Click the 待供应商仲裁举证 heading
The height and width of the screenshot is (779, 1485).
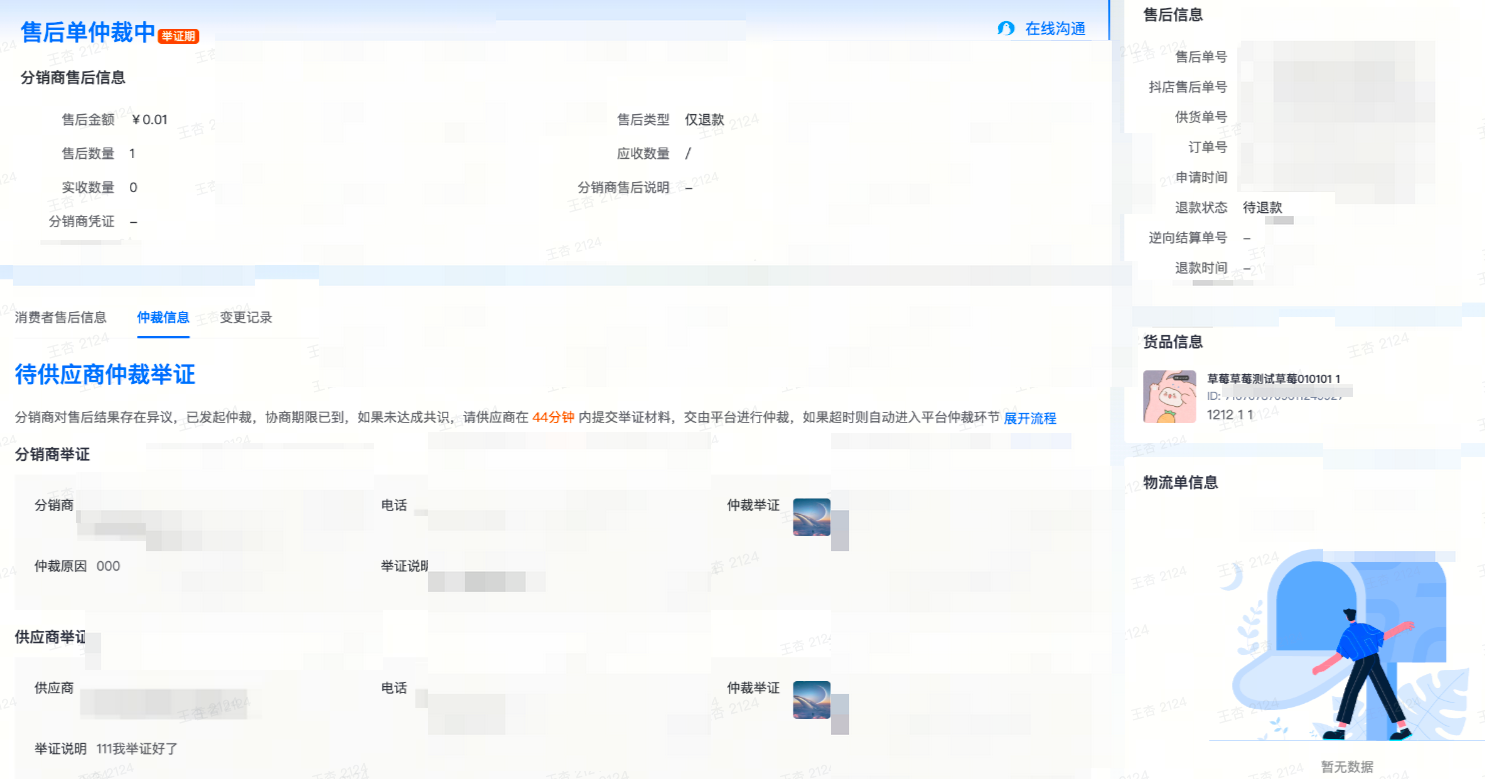coord(105,375)
